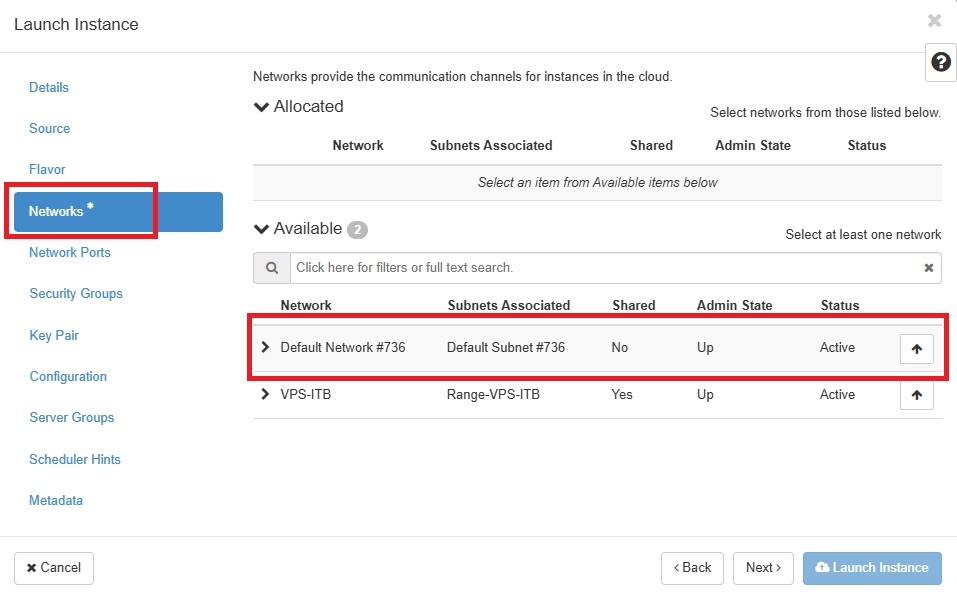Click 'Select networks from those listed below' text
The height and width of the screenshot is (594, 957).
coord(825,112)
